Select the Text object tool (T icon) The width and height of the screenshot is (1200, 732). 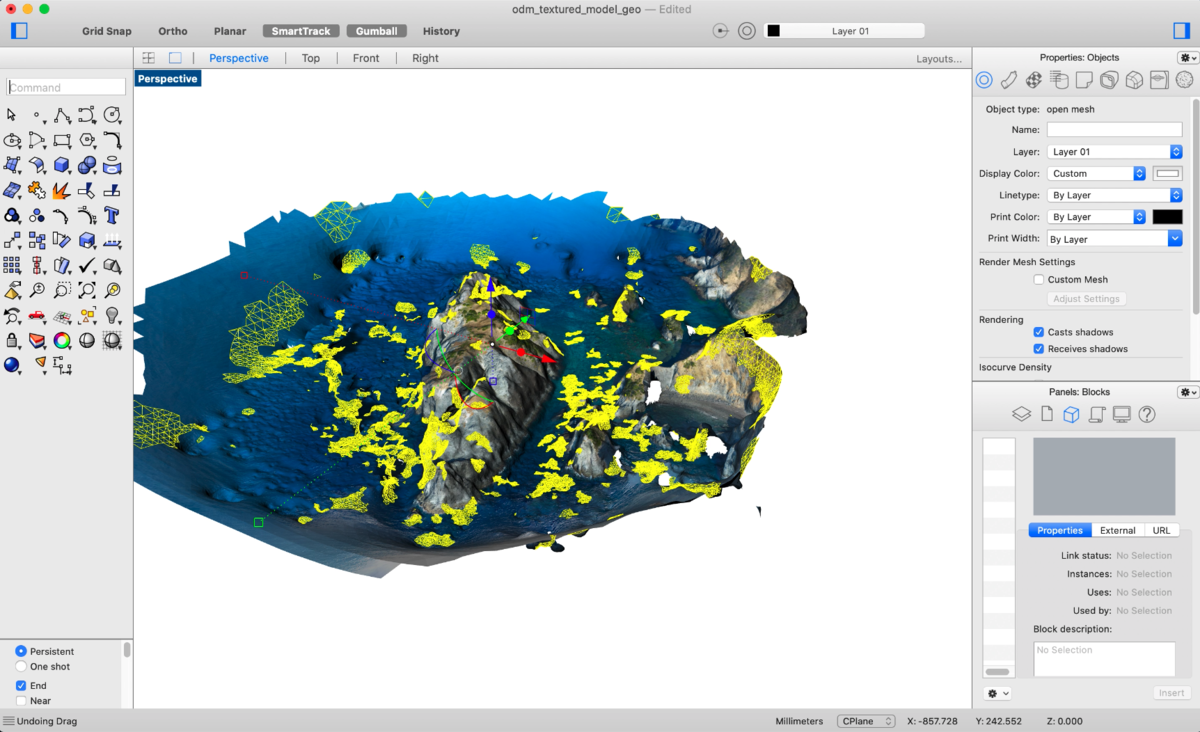(x=112, y=215)
